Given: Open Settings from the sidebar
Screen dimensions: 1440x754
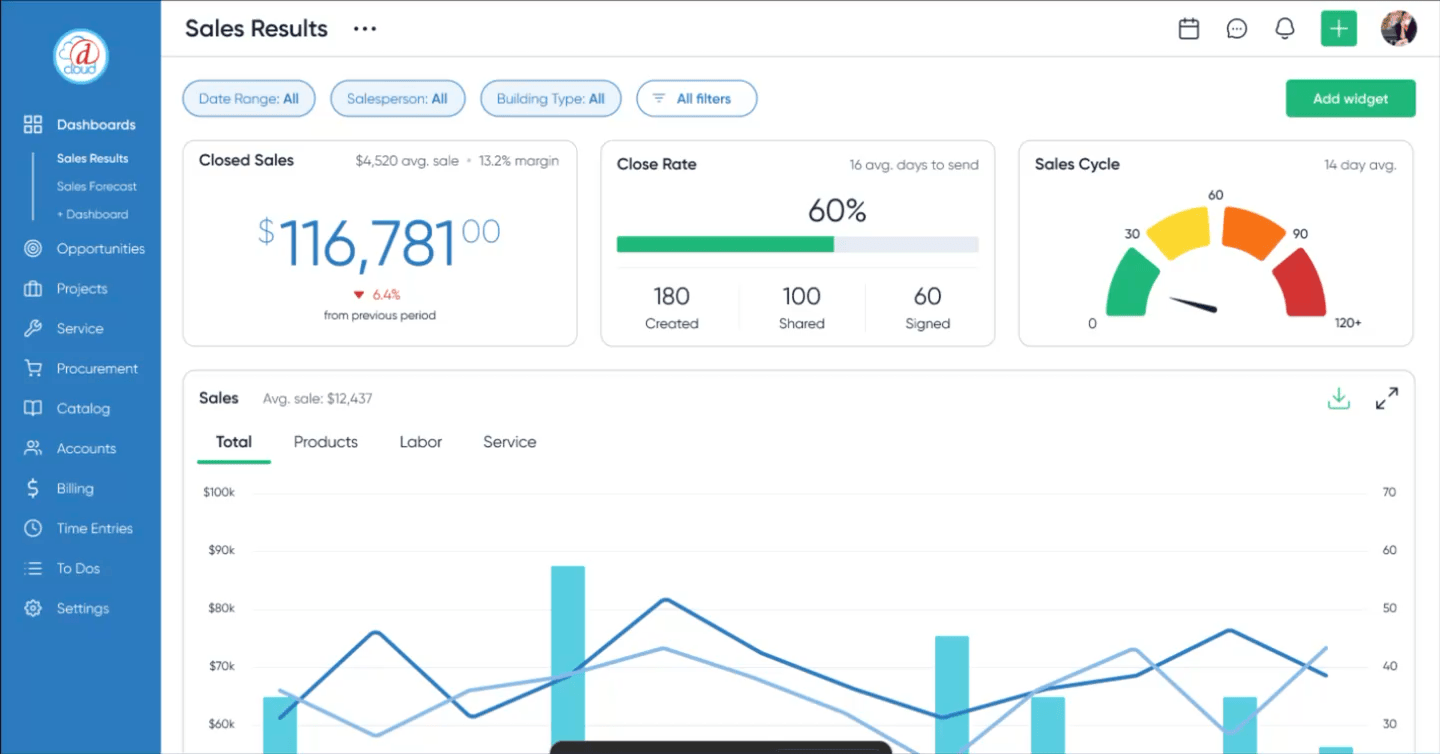Looking at the screenshot, I should (82, 608).
